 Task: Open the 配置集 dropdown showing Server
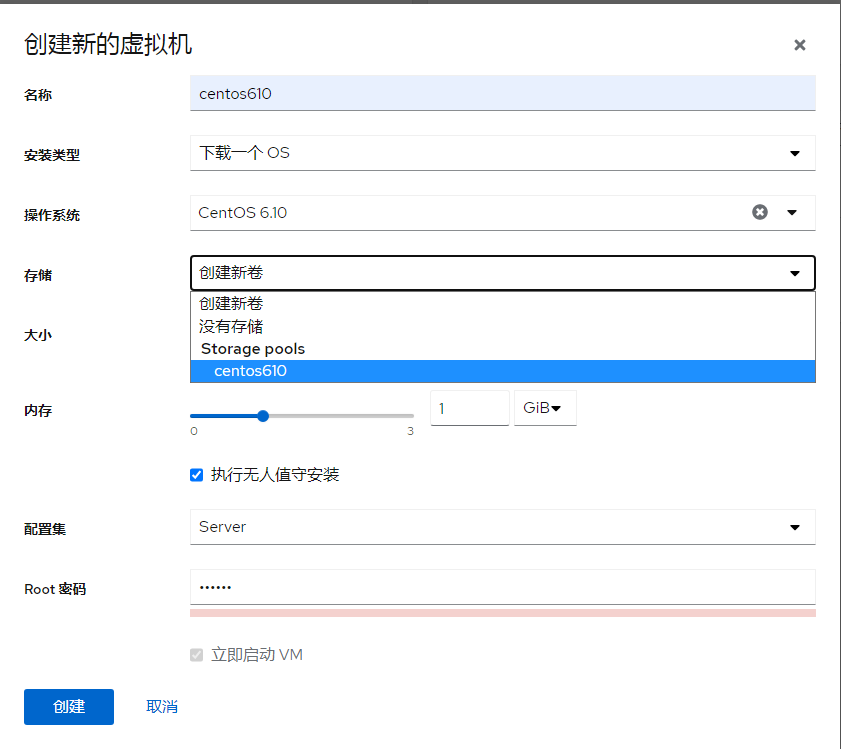pos(500,527)
